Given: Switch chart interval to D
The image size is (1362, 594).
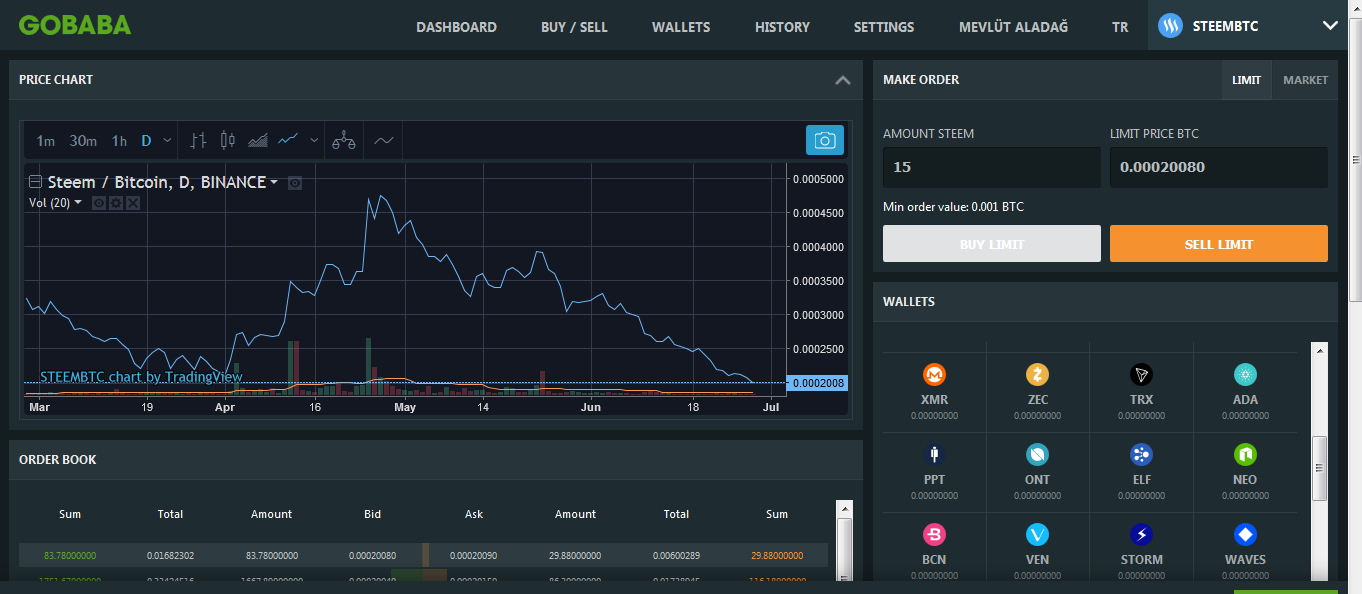Looking at the screenshot, I should tap(146, 141).
